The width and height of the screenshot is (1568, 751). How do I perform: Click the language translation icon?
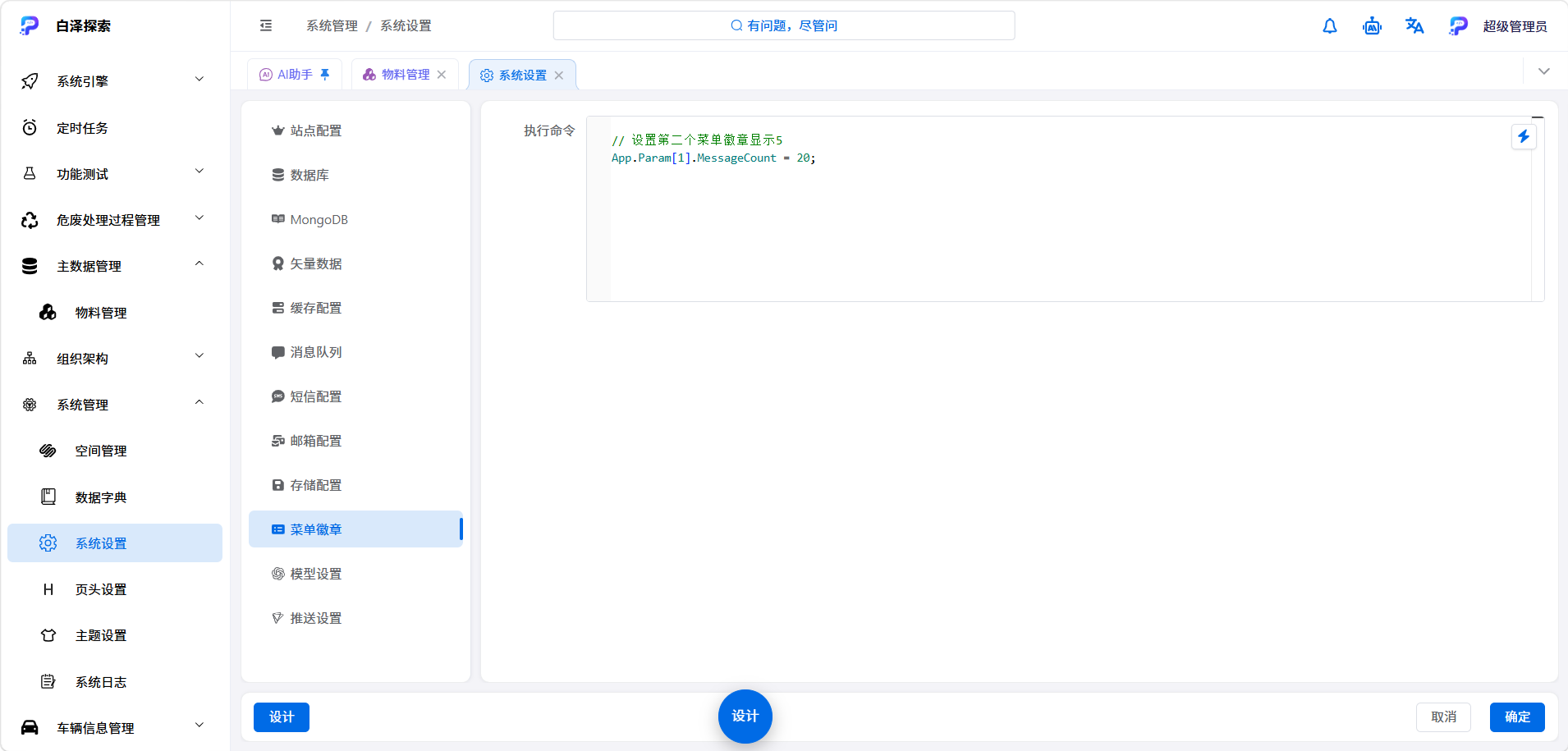coord(1414,26)
